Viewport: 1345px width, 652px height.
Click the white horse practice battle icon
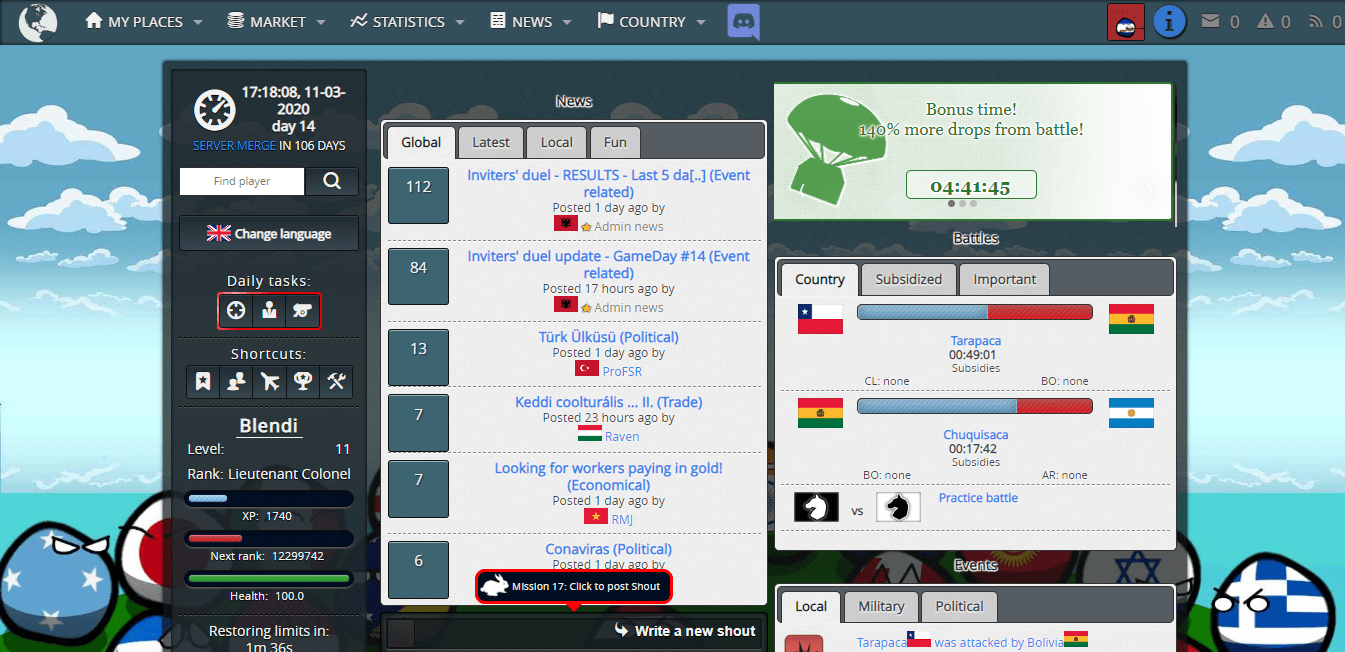[x=816, y=507]
